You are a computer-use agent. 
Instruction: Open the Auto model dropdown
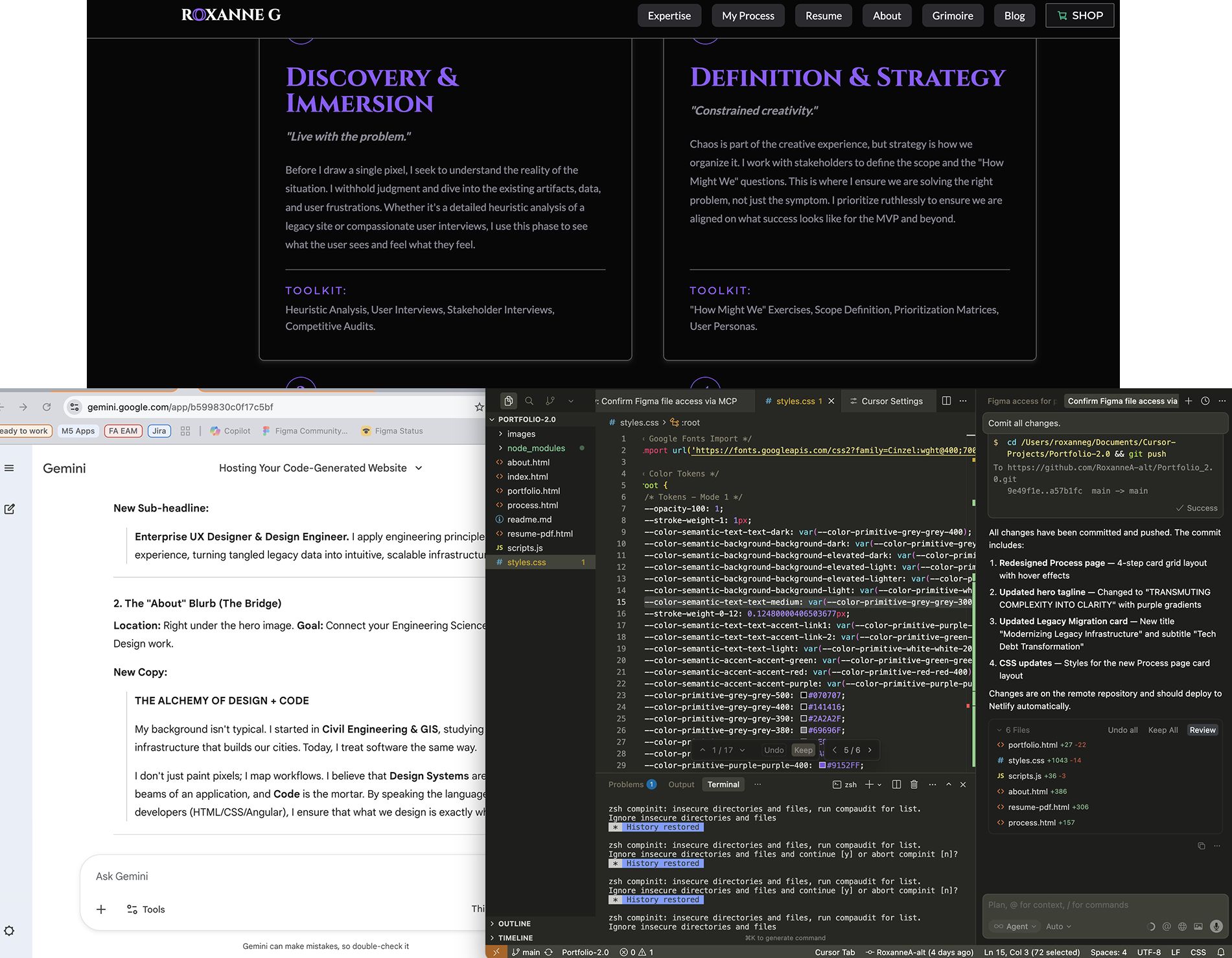click(1058, 926)
